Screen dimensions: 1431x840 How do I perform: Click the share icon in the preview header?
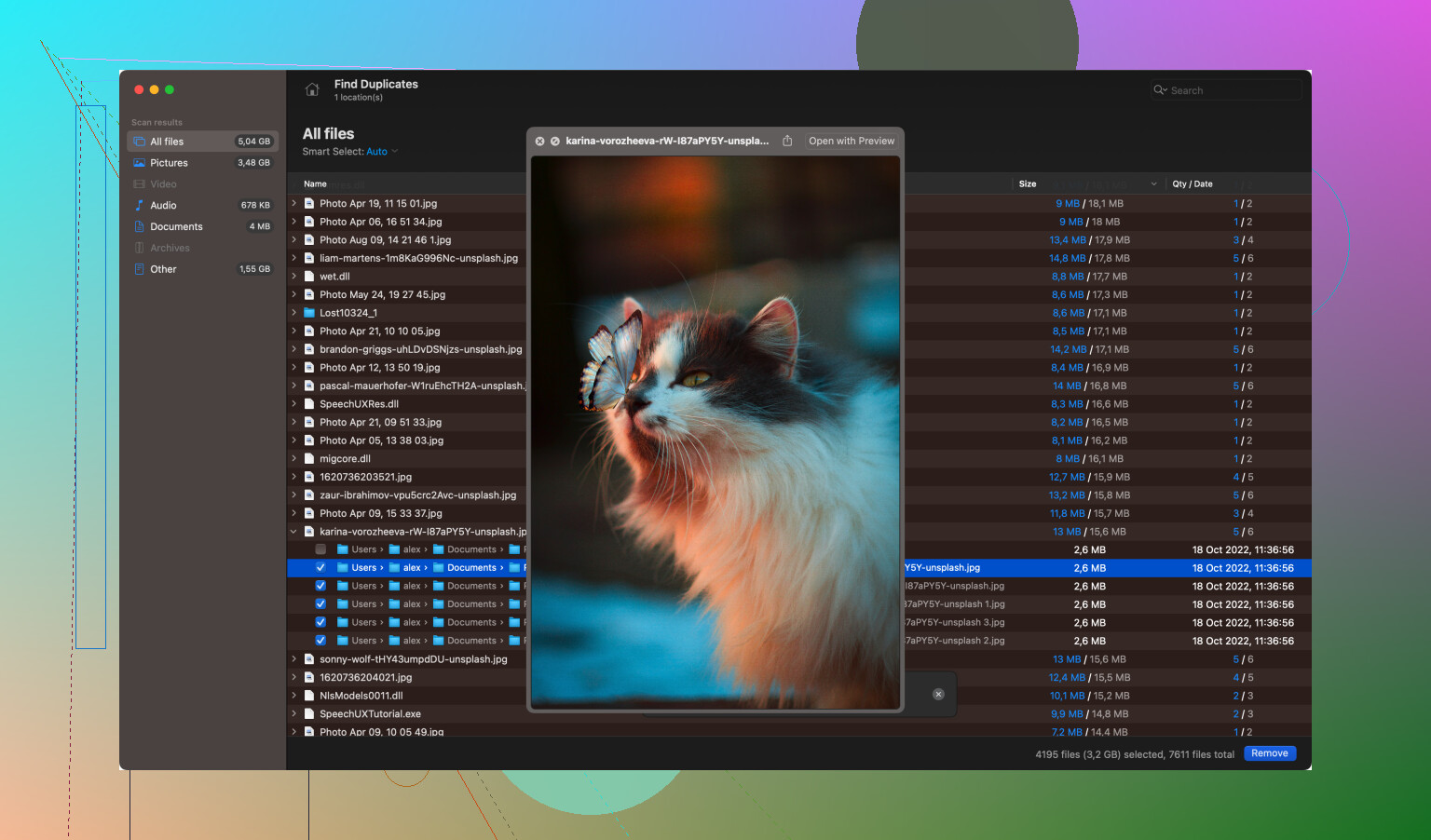(787, 142)
